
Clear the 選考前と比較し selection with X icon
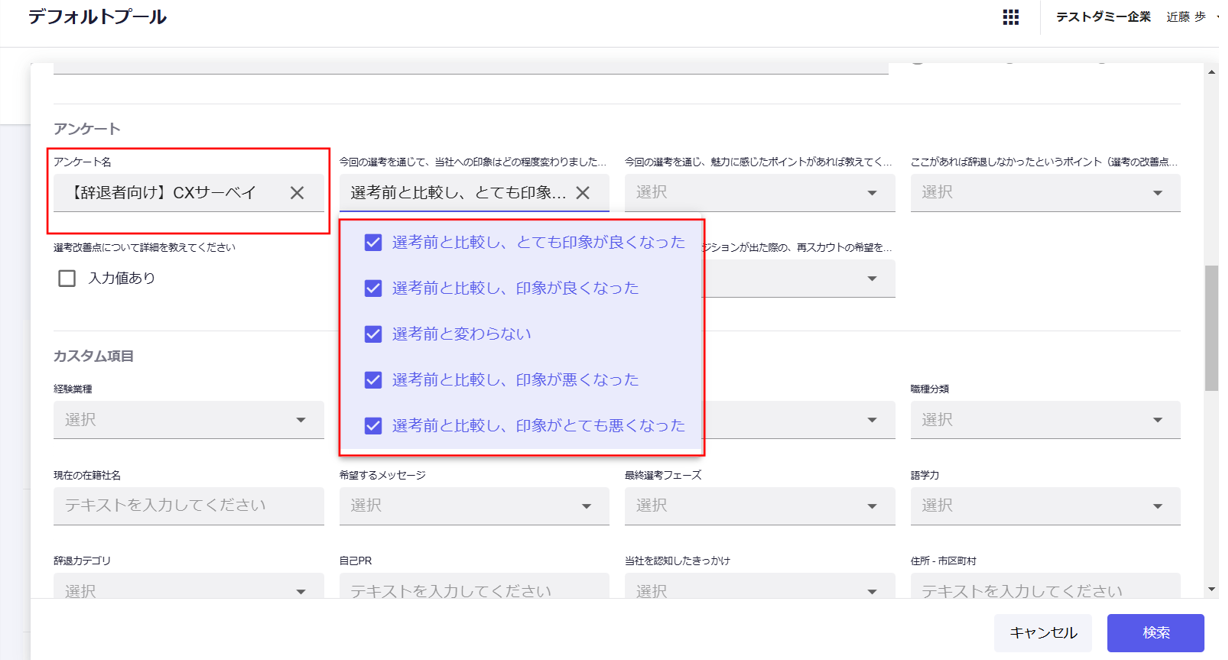583,193
